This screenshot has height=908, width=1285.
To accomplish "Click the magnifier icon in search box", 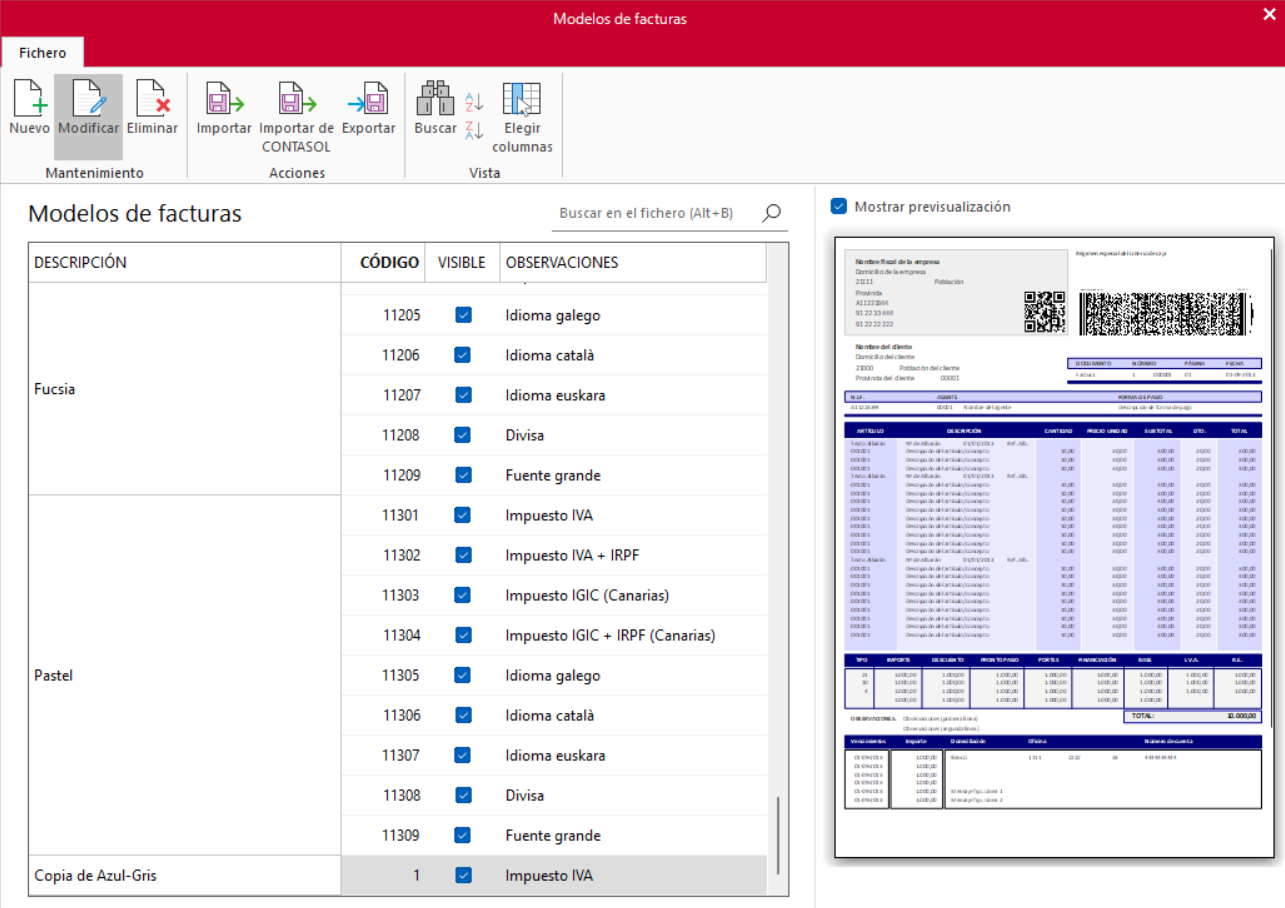I will [771, 213].
